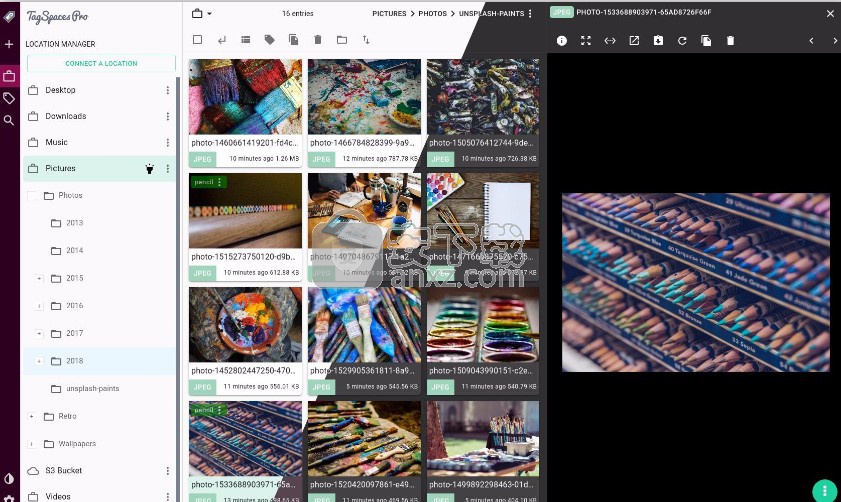Open settings gear in the sidebar

(x=9, y=498)
